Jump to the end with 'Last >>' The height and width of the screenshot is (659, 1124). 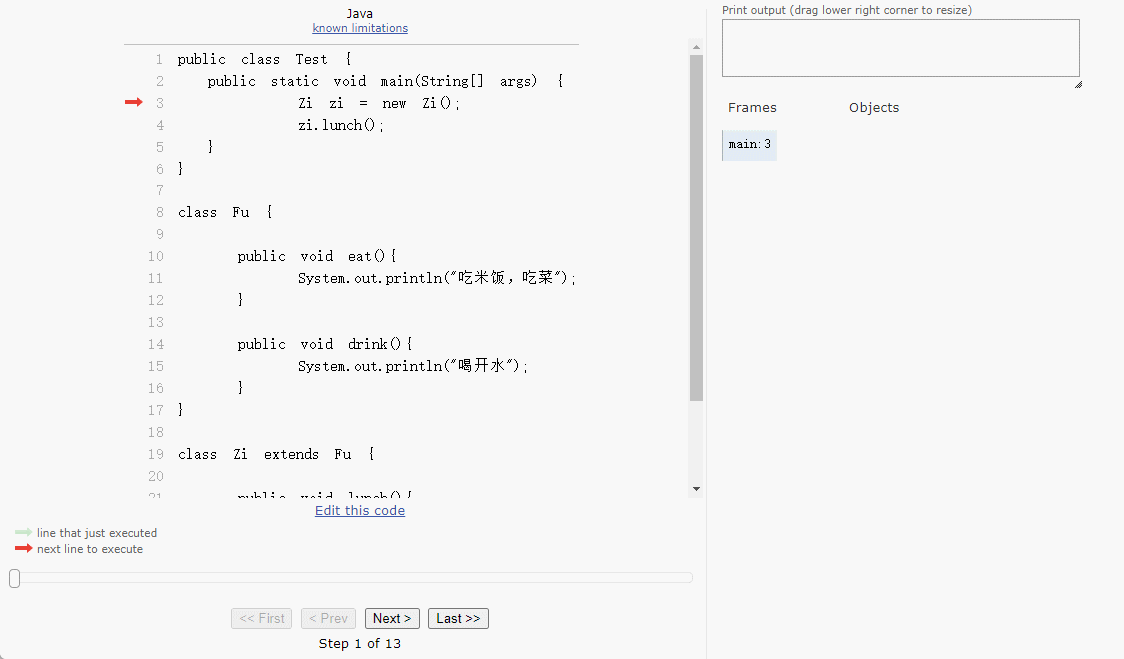coord(458,618)
